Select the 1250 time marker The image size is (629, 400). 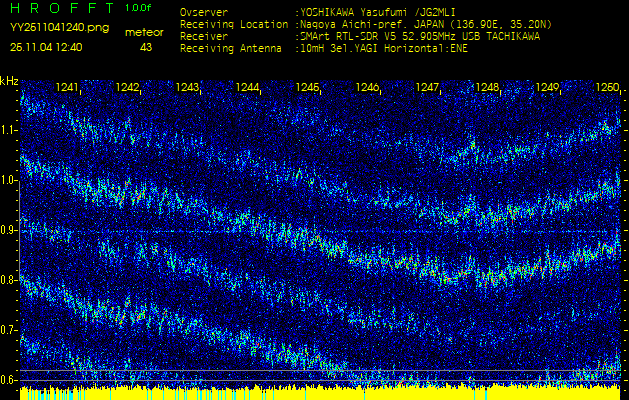tap(606, 88)
